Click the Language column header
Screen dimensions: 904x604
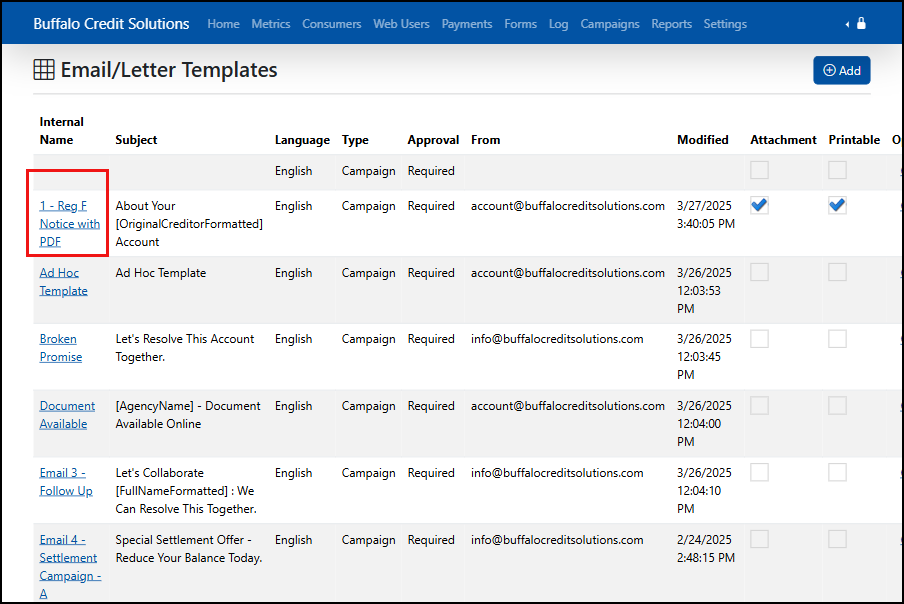point(302,140)
